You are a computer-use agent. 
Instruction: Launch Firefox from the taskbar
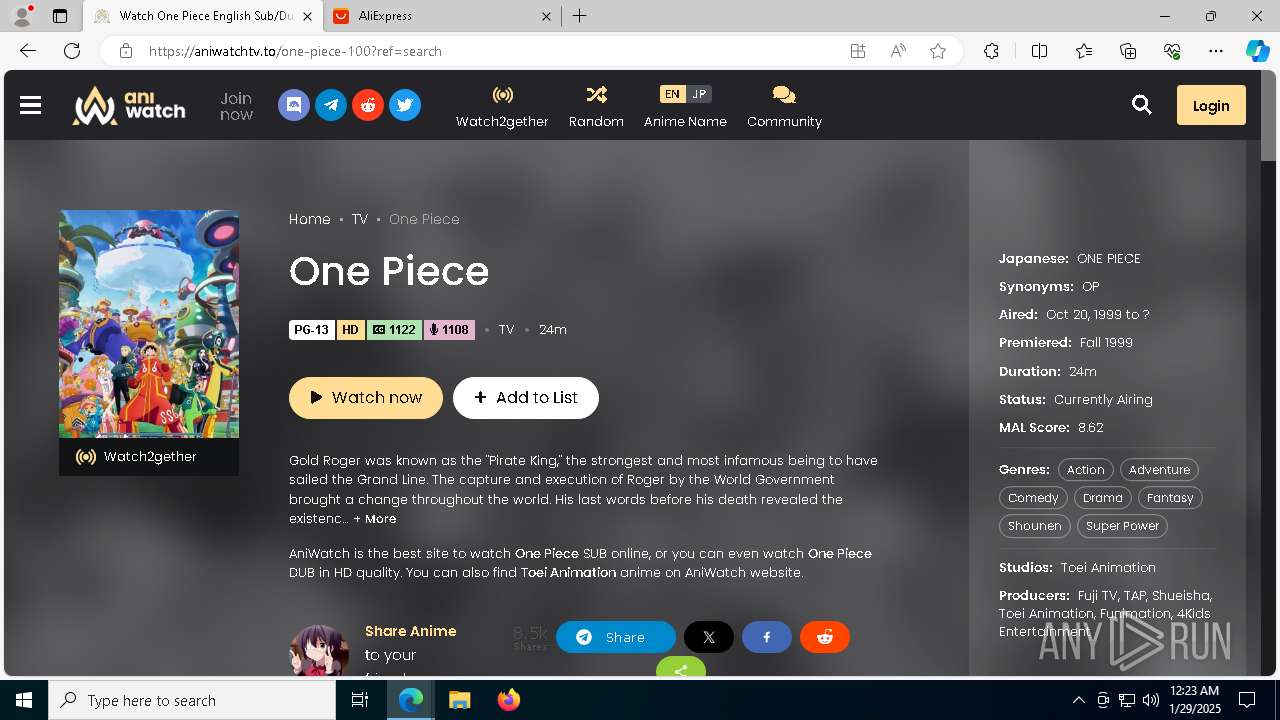(509, 700)
